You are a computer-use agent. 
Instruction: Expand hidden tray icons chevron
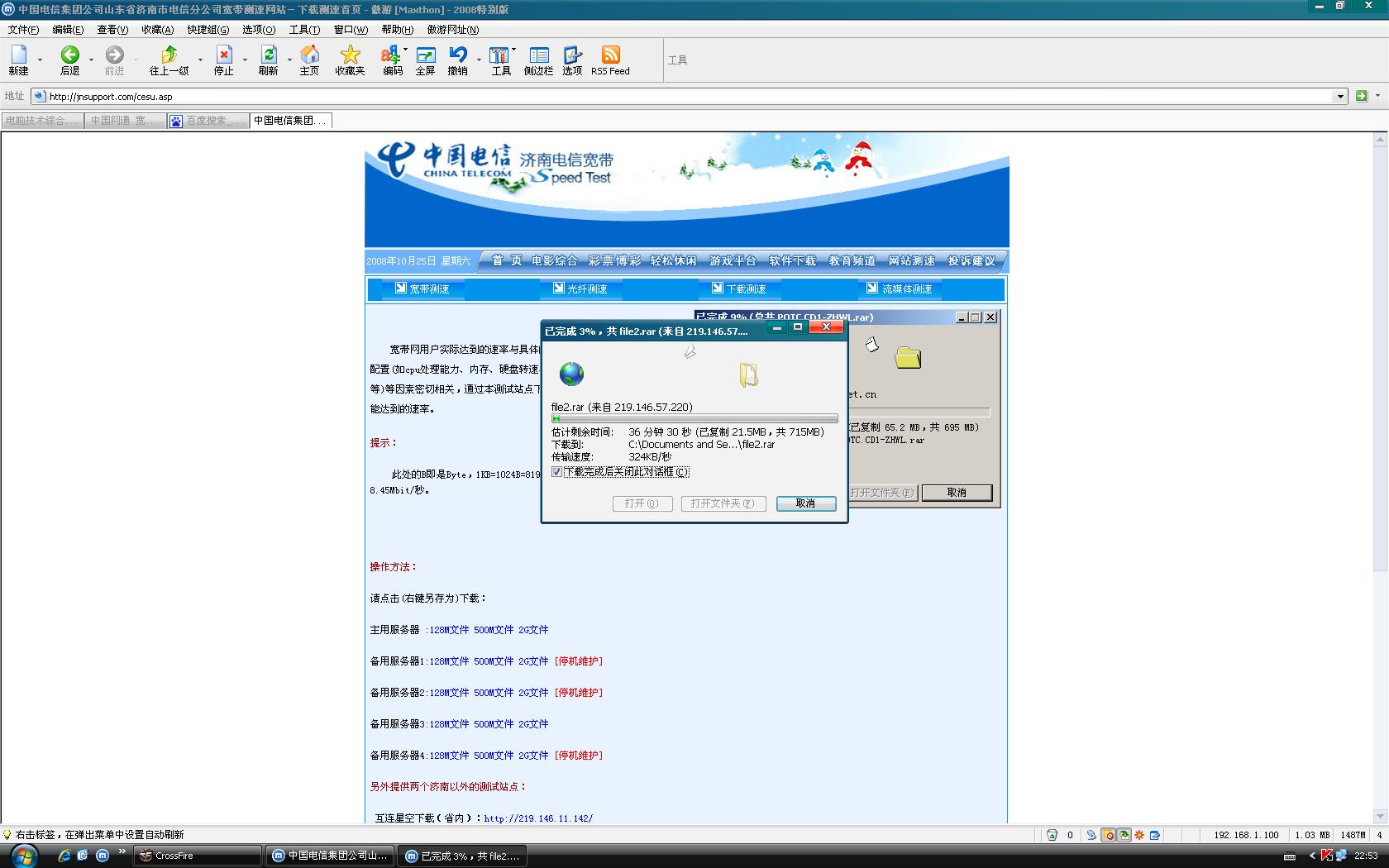1312,856
